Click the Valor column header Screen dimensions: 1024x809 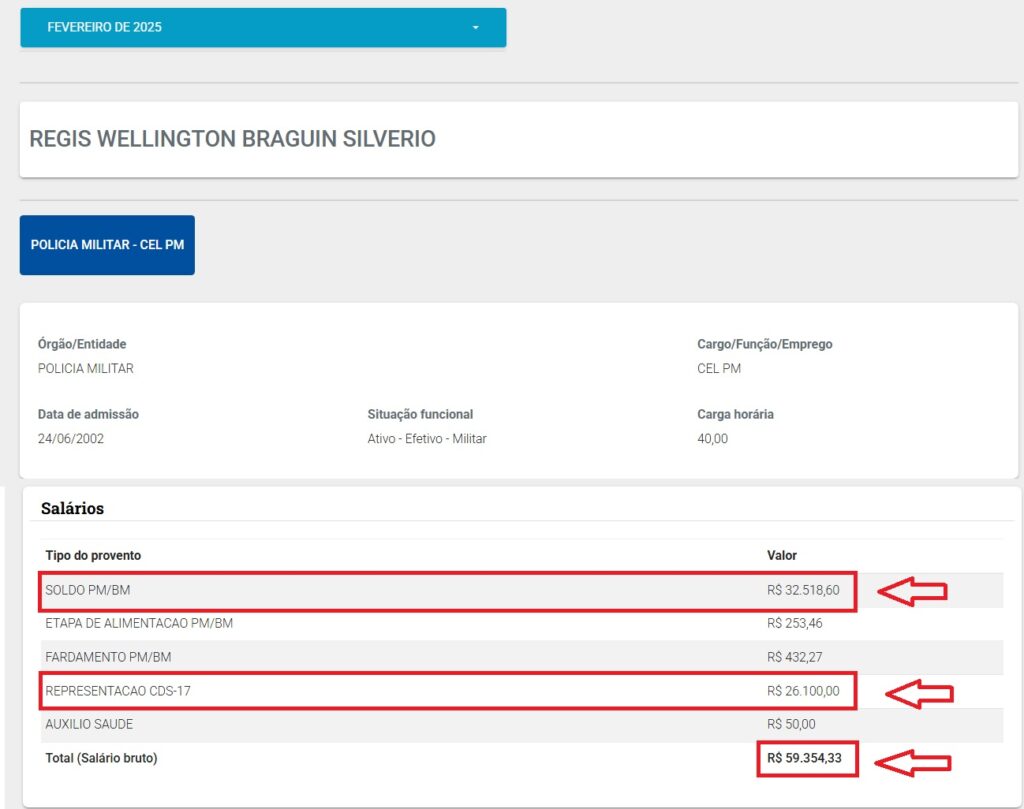782,555
